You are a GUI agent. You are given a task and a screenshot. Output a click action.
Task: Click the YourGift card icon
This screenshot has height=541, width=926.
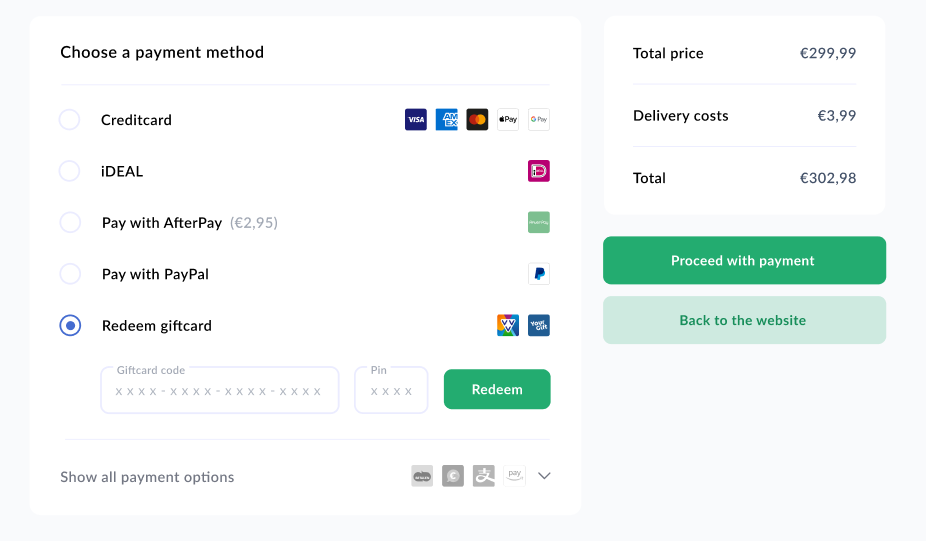pyautogui.click(x=539, y=325)
